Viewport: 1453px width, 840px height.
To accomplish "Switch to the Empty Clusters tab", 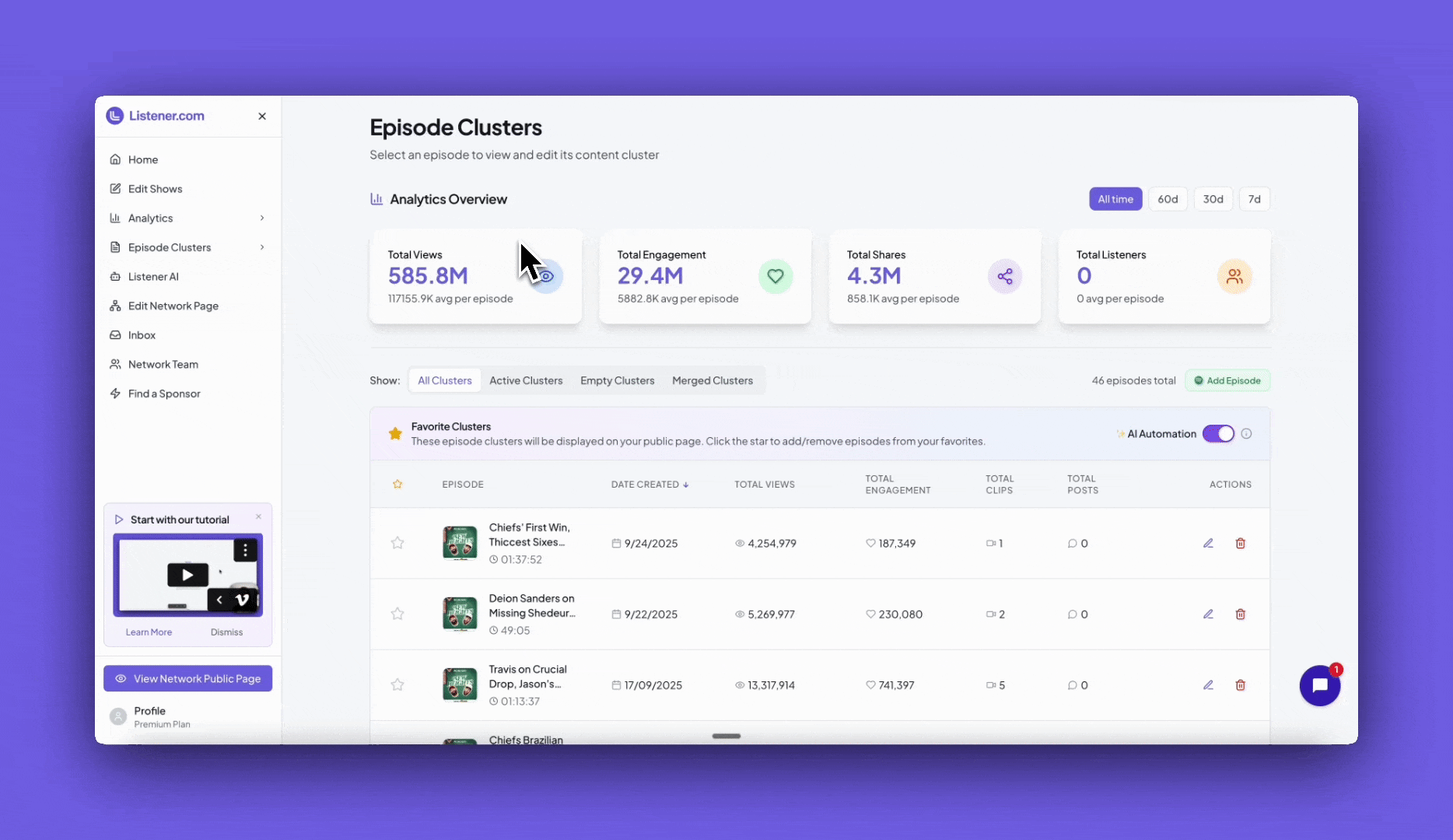I will (x=618, y=380).
